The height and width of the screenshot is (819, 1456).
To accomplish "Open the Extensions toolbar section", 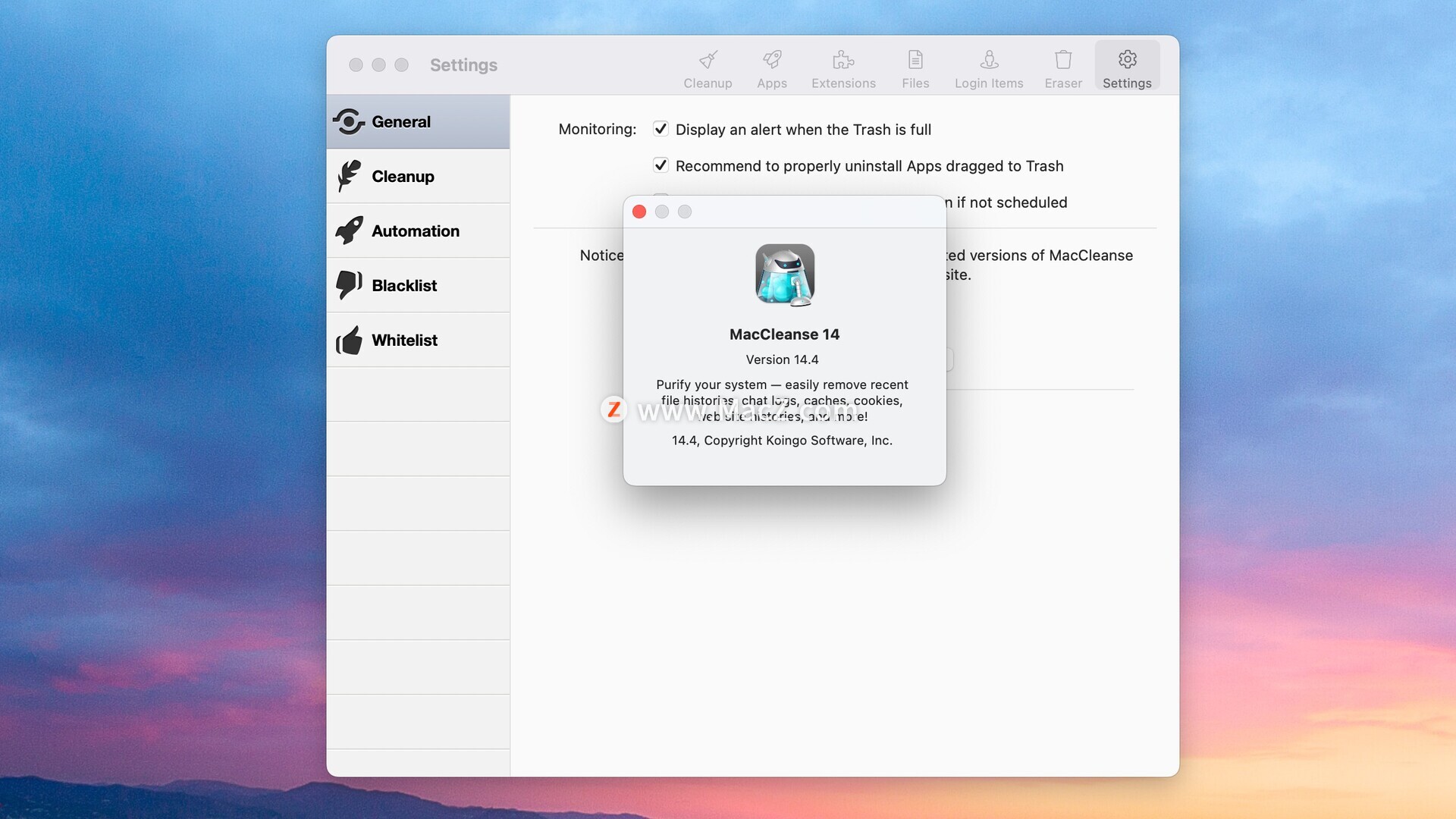I will point(843,68).
